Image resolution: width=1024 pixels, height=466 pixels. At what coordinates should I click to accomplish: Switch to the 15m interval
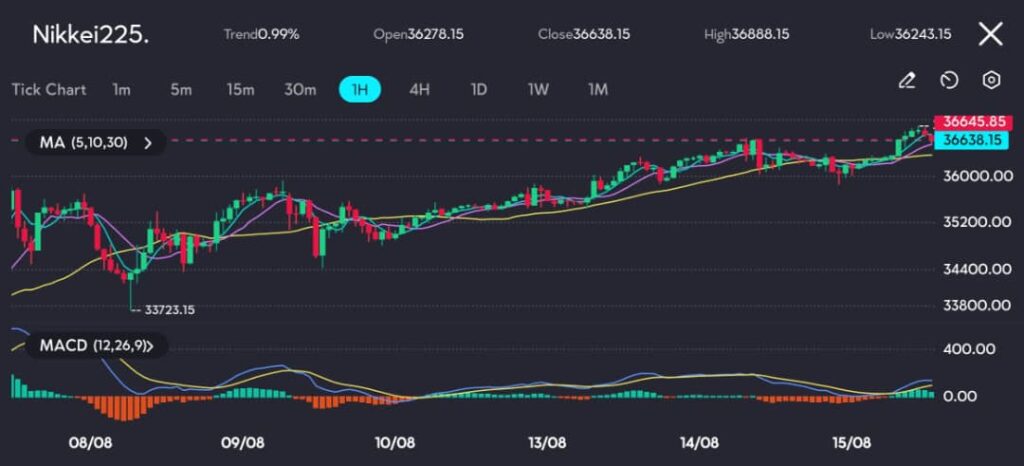tap(240, 89)
